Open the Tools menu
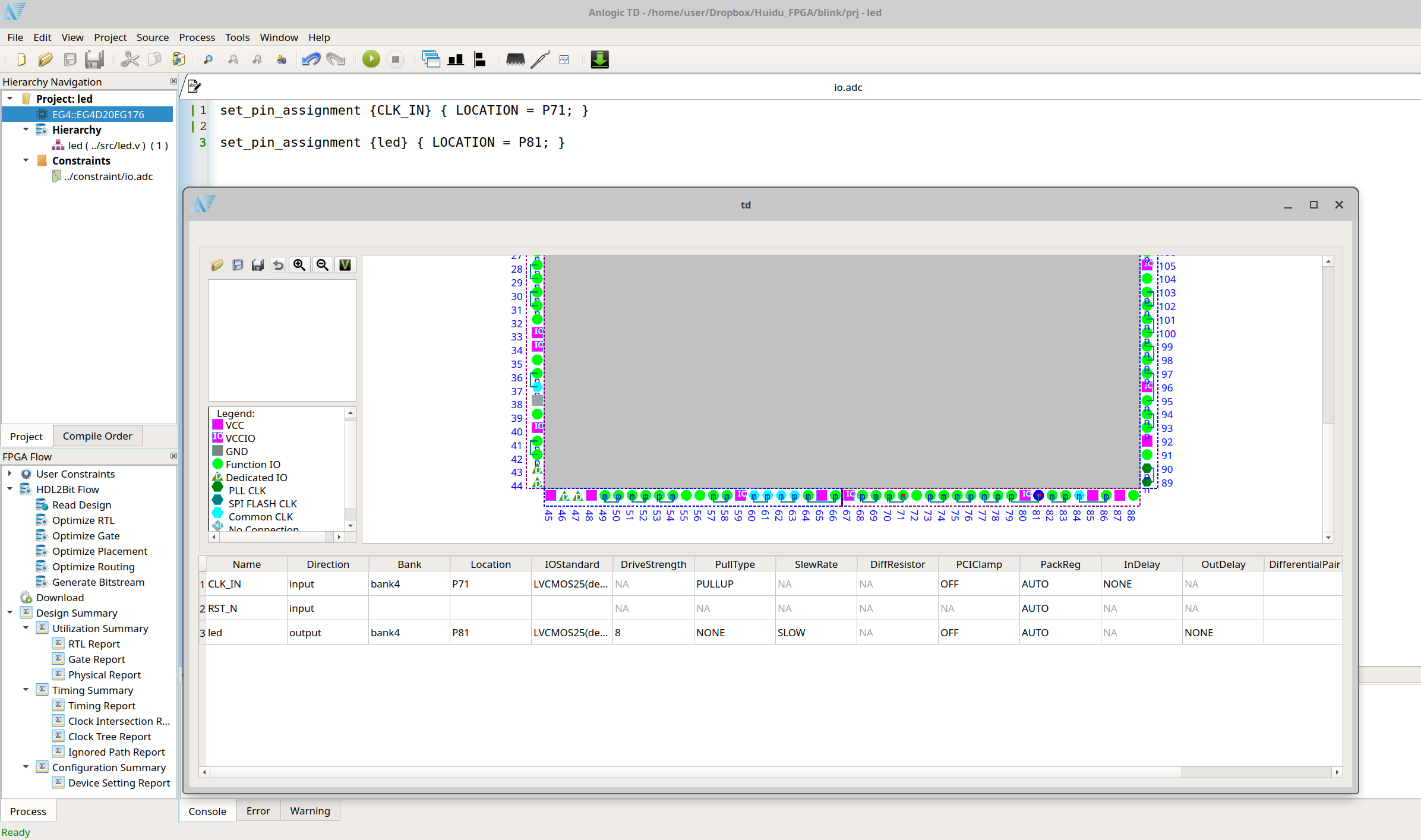 [x=237, y=37]
